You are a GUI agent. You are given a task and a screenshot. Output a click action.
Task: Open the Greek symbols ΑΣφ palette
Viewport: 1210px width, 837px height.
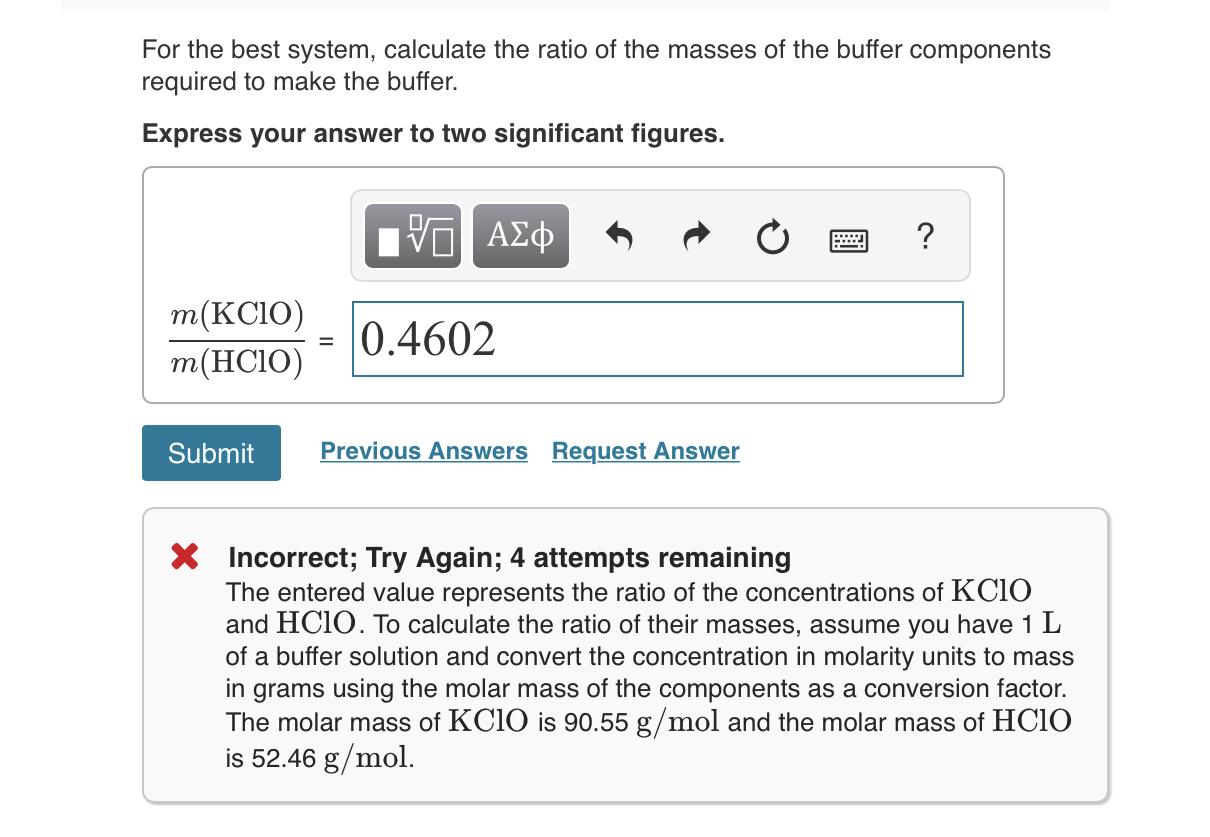(x=520, y=236)
